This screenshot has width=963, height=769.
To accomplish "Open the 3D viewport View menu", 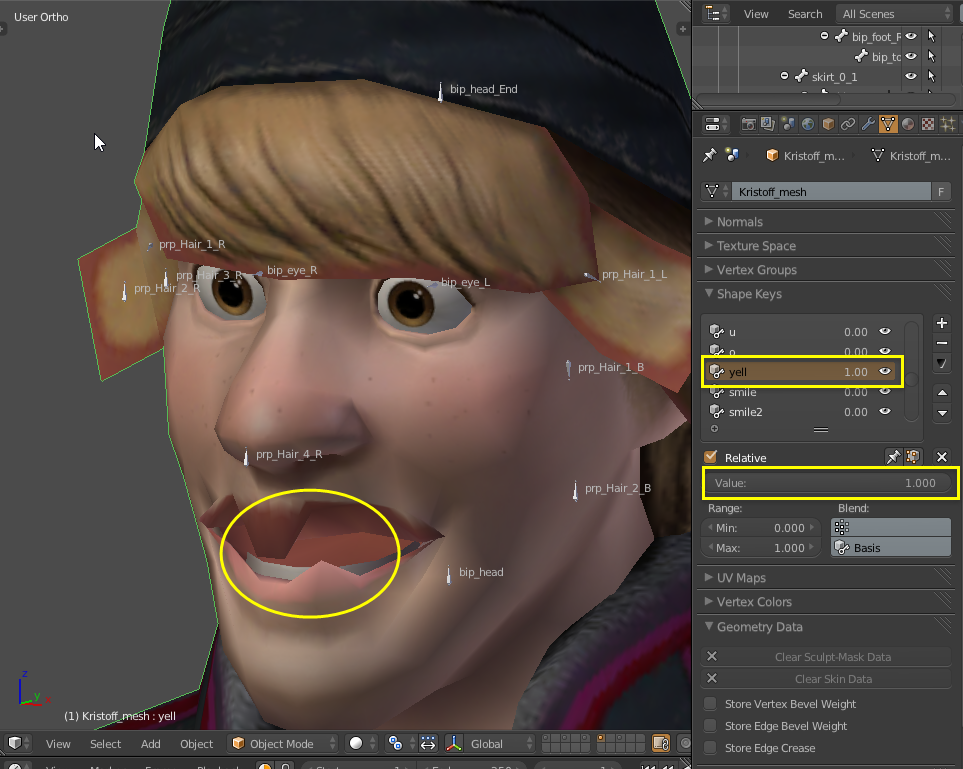I will 58,744.
